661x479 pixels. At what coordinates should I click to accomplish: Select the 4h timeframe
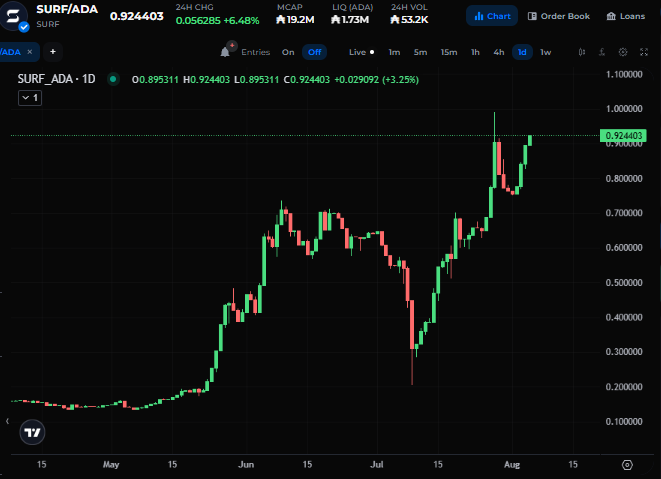[x=499, y=52]
